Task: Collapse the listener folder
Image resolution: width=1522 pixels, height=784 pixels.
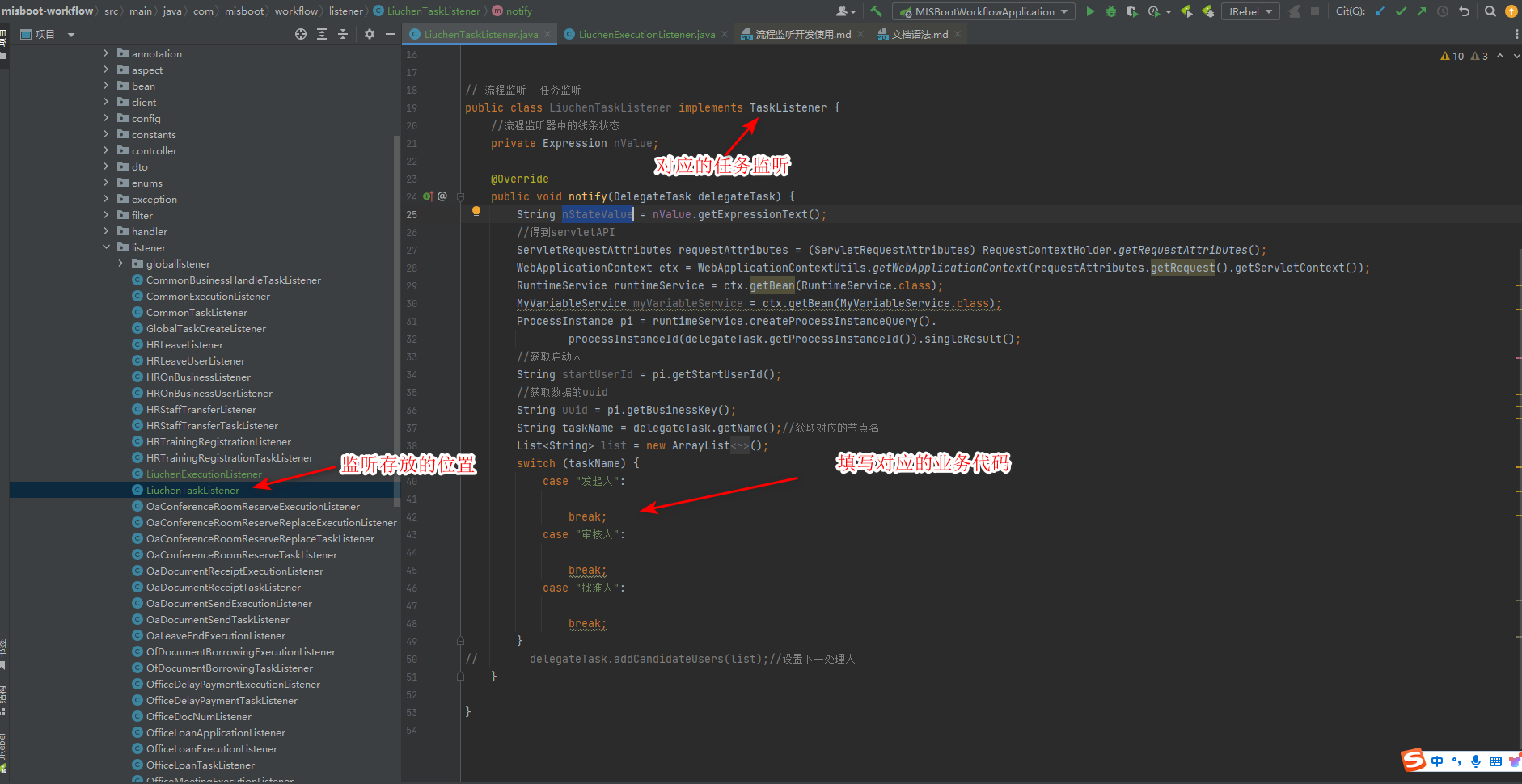Action: click(x=106, y=247)
